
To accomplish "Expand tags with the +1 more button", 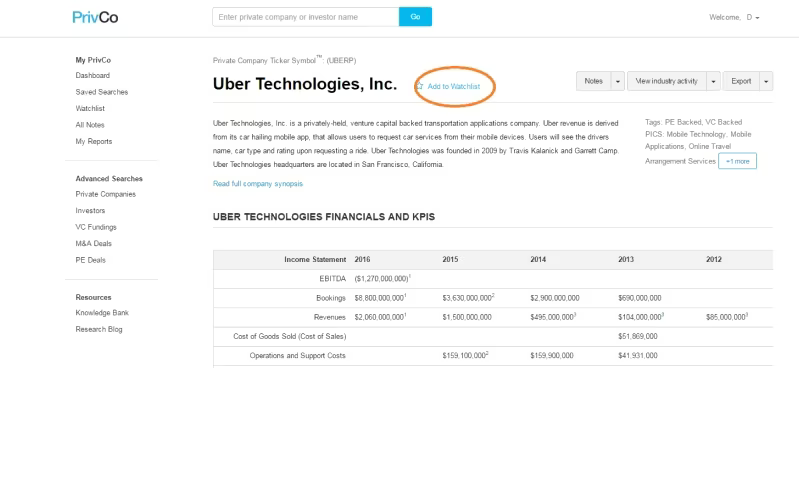I will click(x=737, y=161).
